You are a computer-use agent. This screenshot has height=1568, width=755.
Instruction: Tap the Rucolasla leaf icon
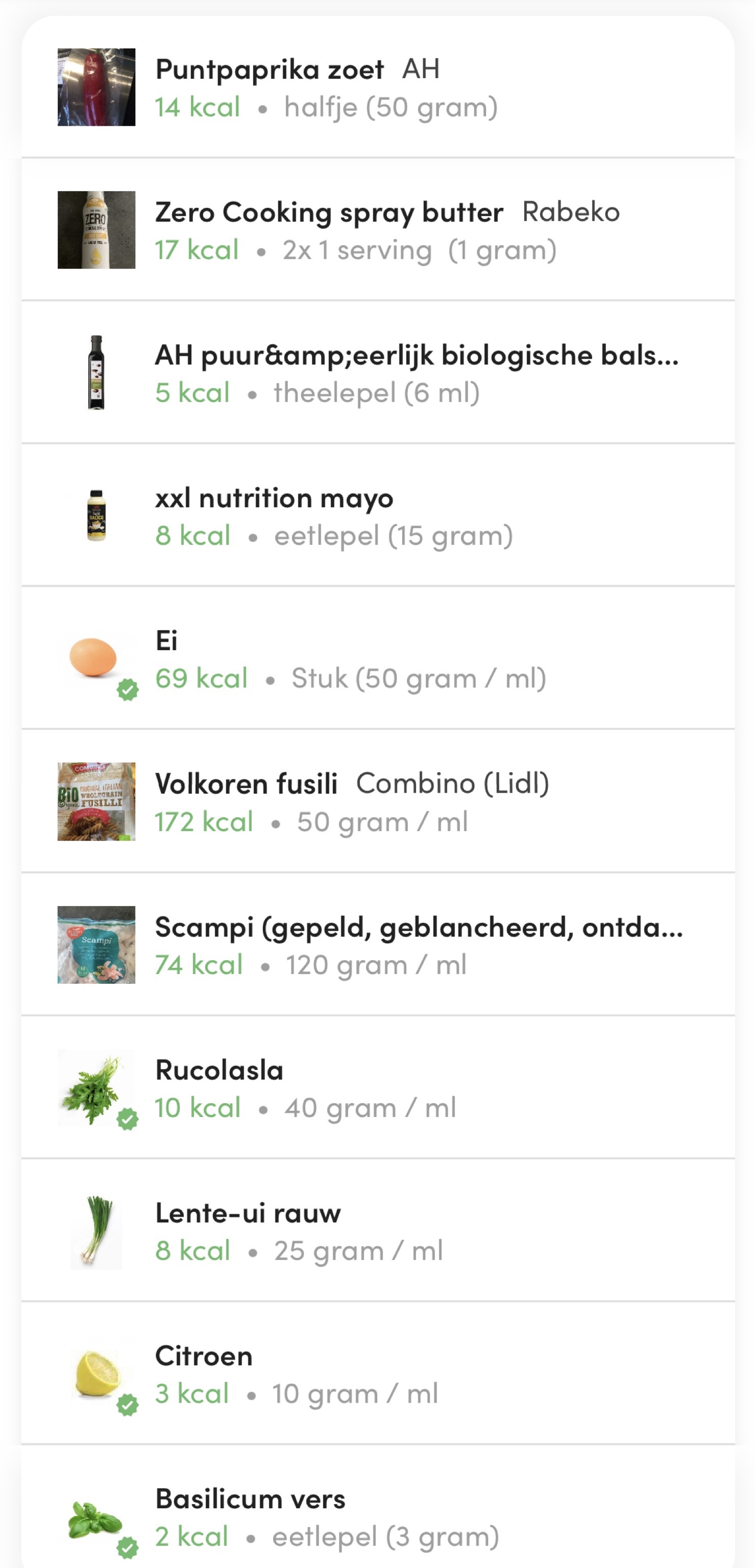93,1087
